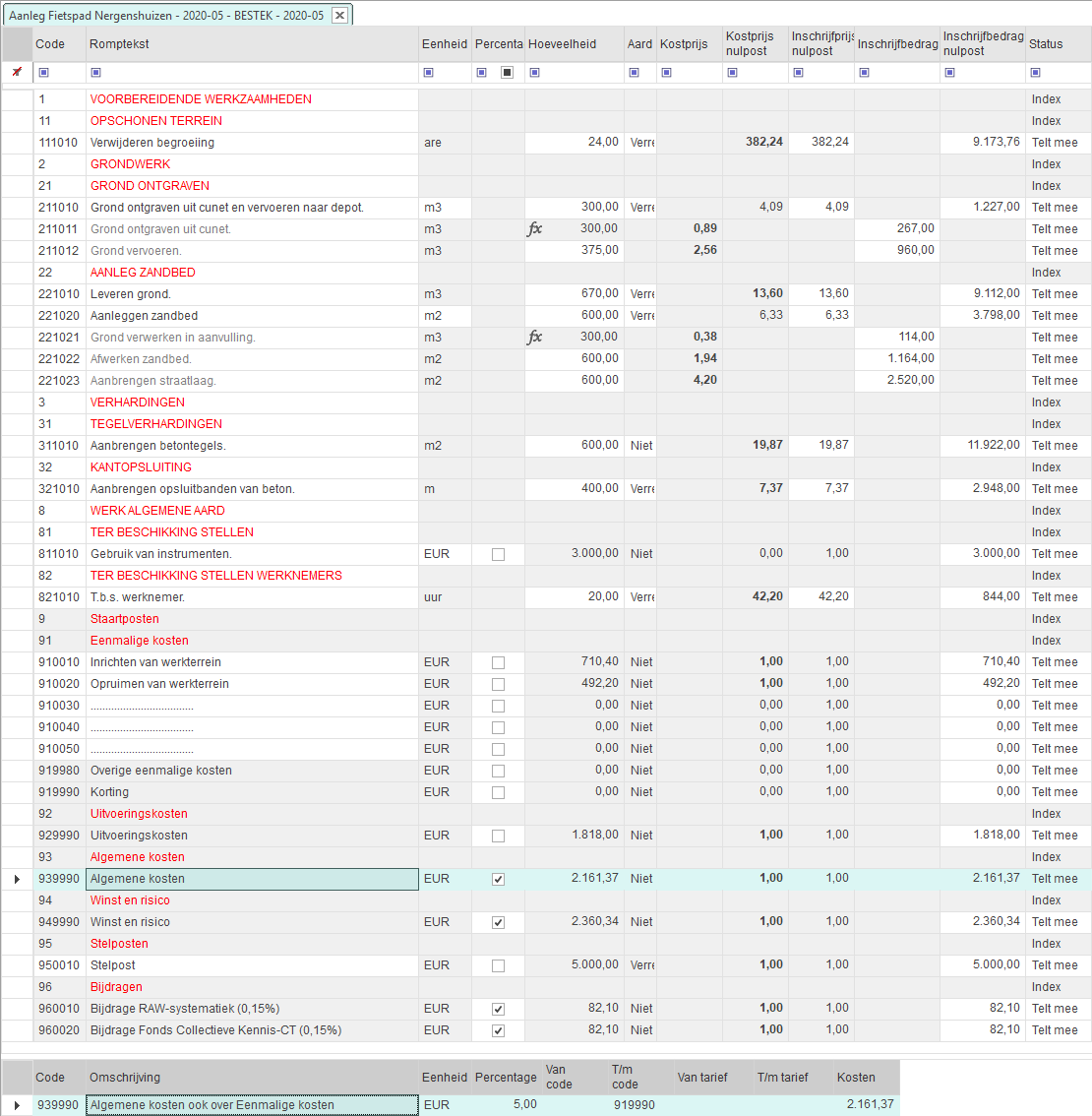Click the row arrow in the bottom detail grid
Screen dimensions: 1092x1116
click(17, 1105)
